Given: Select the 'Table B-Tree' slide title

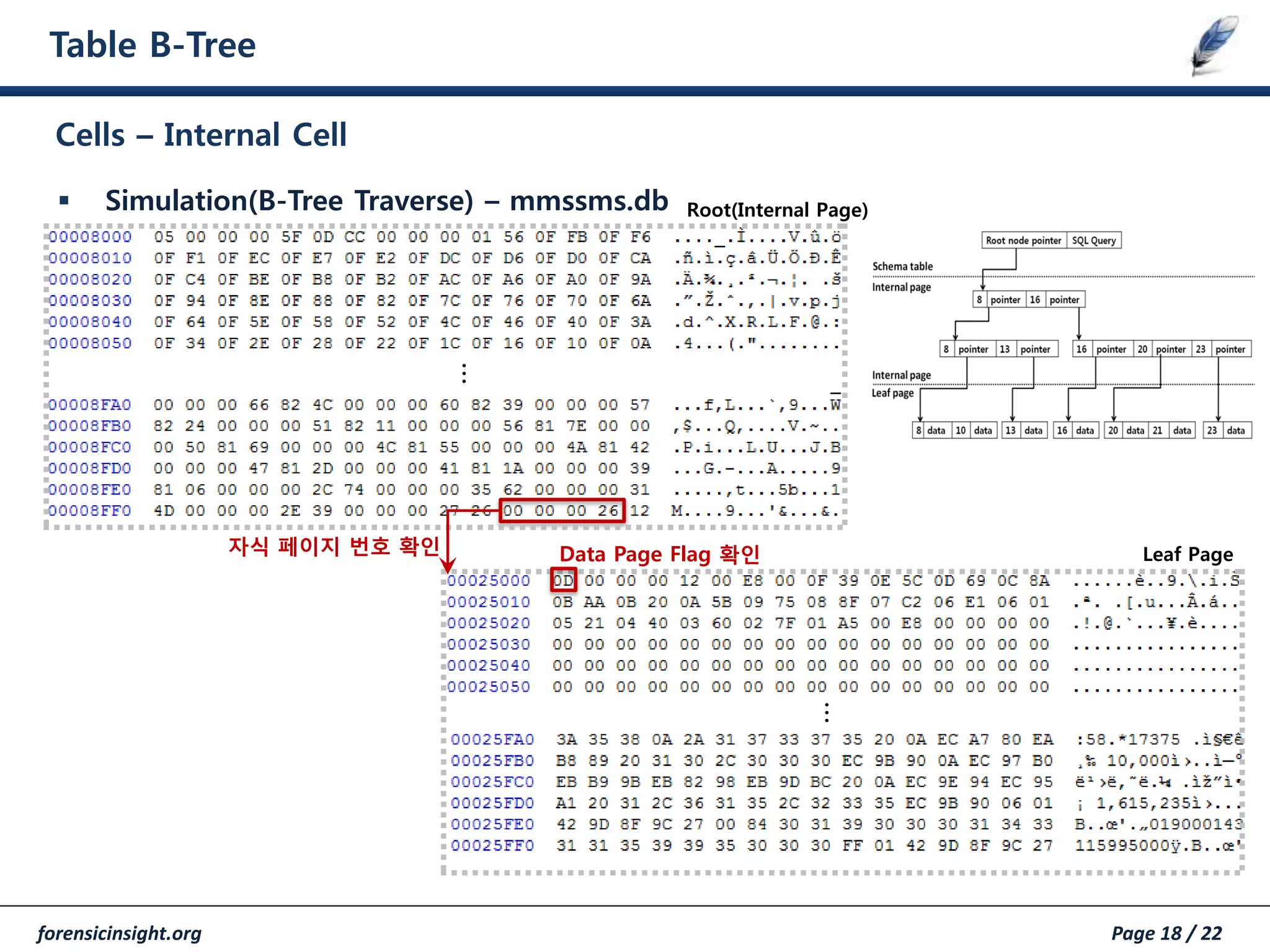Looking at the screenshot, I should click(x=152, y=45).
